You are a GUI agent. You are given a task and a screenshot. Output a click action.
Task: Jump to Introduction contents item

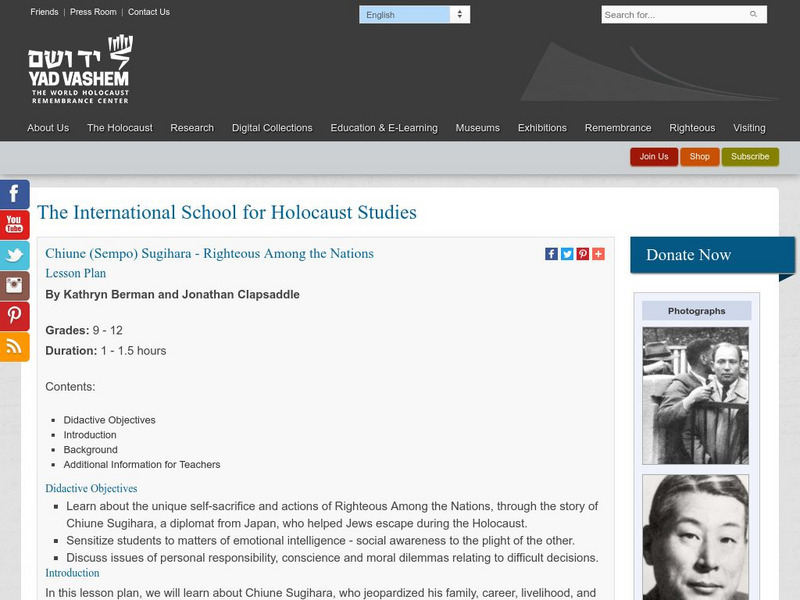90,435
